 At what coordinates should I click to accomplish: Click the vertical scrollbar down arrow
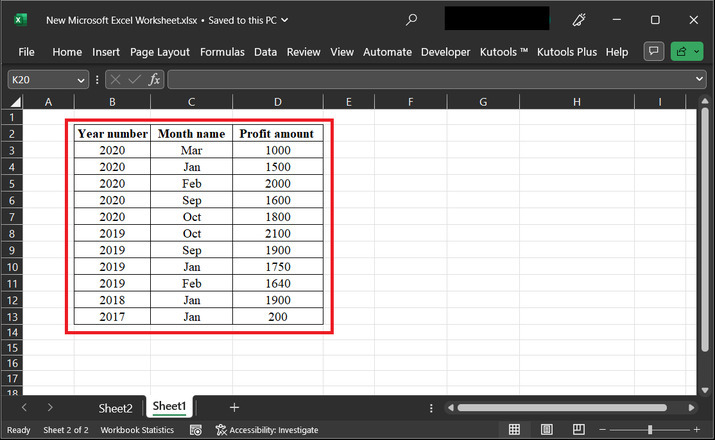[705, 390]
